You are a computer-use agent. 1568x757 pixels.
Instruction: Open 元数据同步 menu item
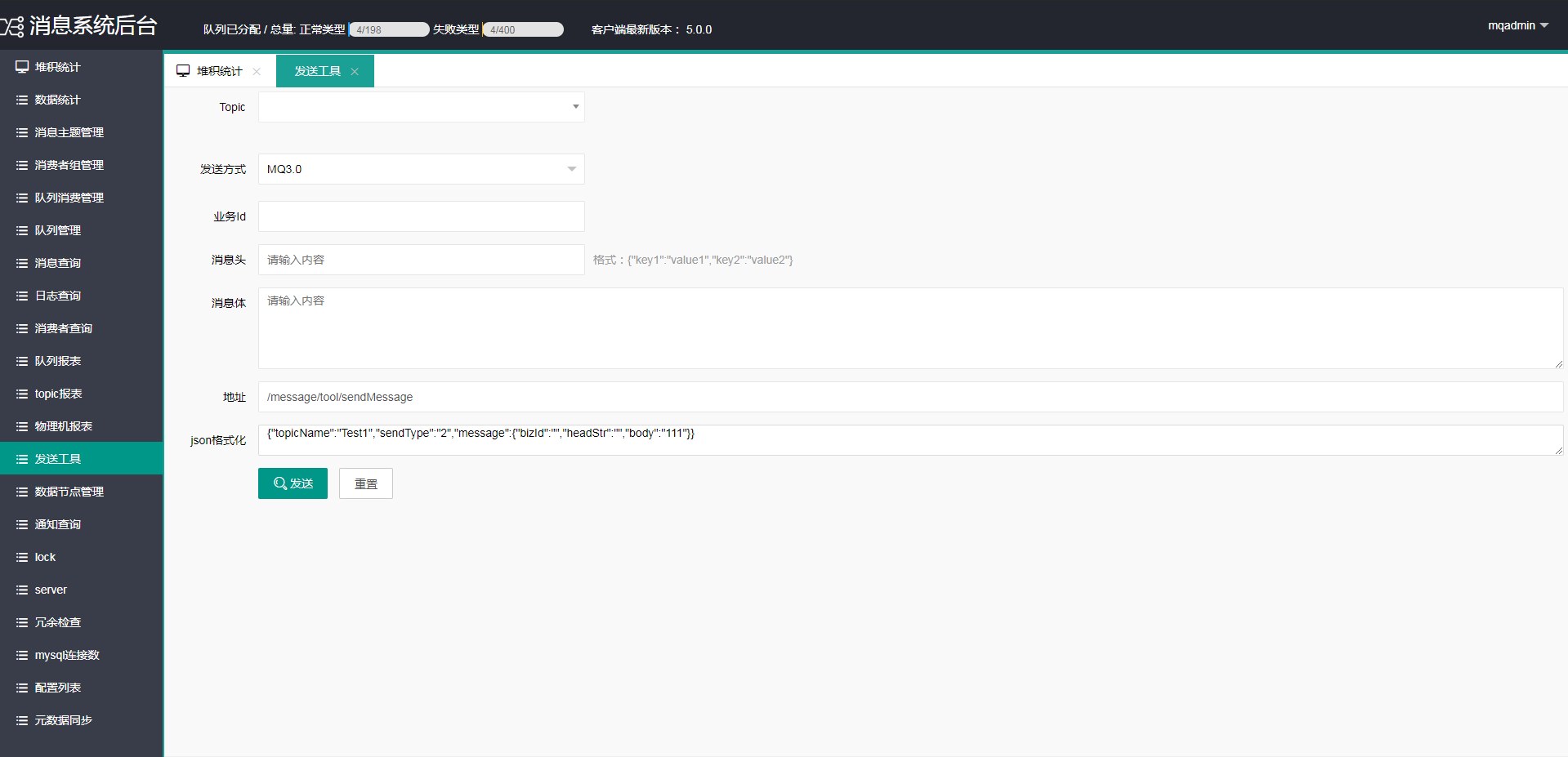coord(82,720)
